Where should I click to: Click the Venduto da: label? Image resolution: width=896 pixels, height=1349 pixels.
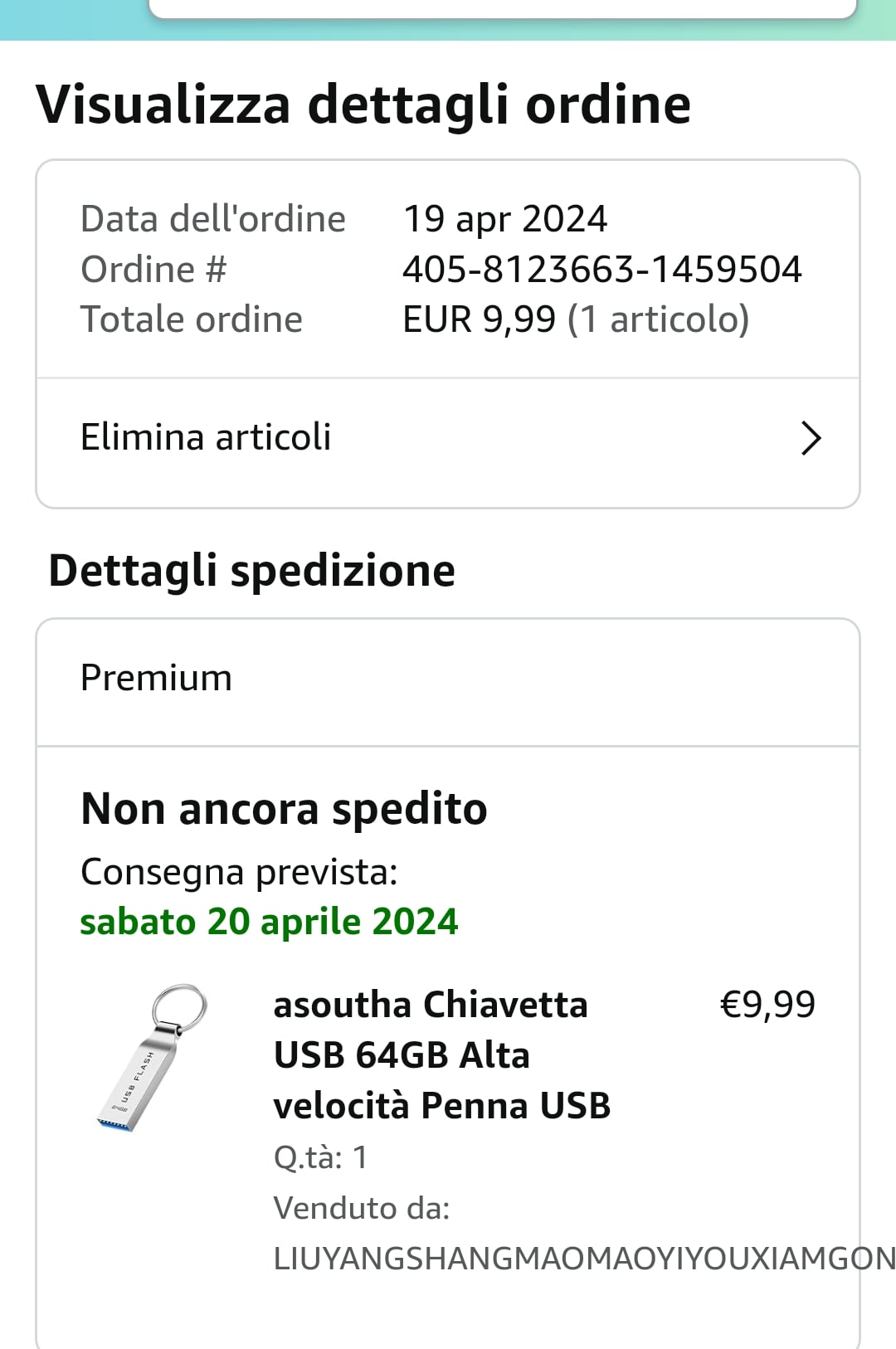pos(362,1208)
